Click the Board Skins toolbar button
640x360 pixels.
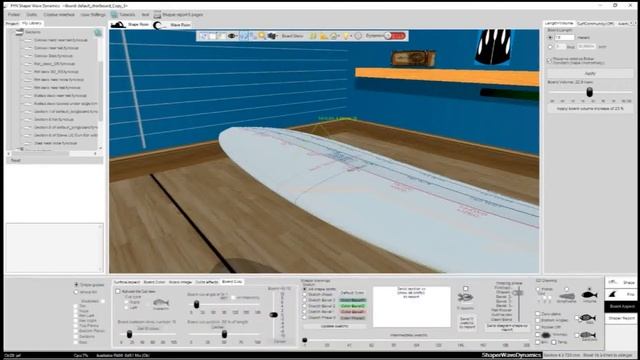point(293,36)
